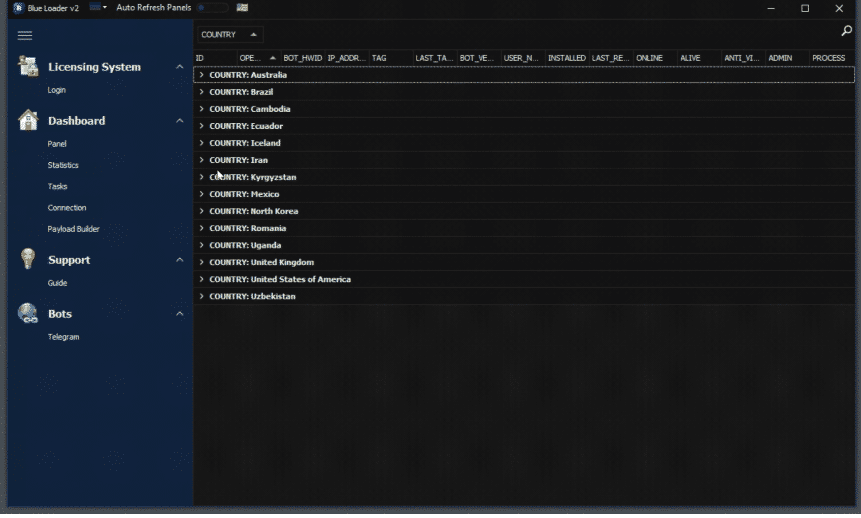Click the Auto Refresh Panels label
Image resolution: width=861 pixels, height=518 pixels.
(154, 8)
